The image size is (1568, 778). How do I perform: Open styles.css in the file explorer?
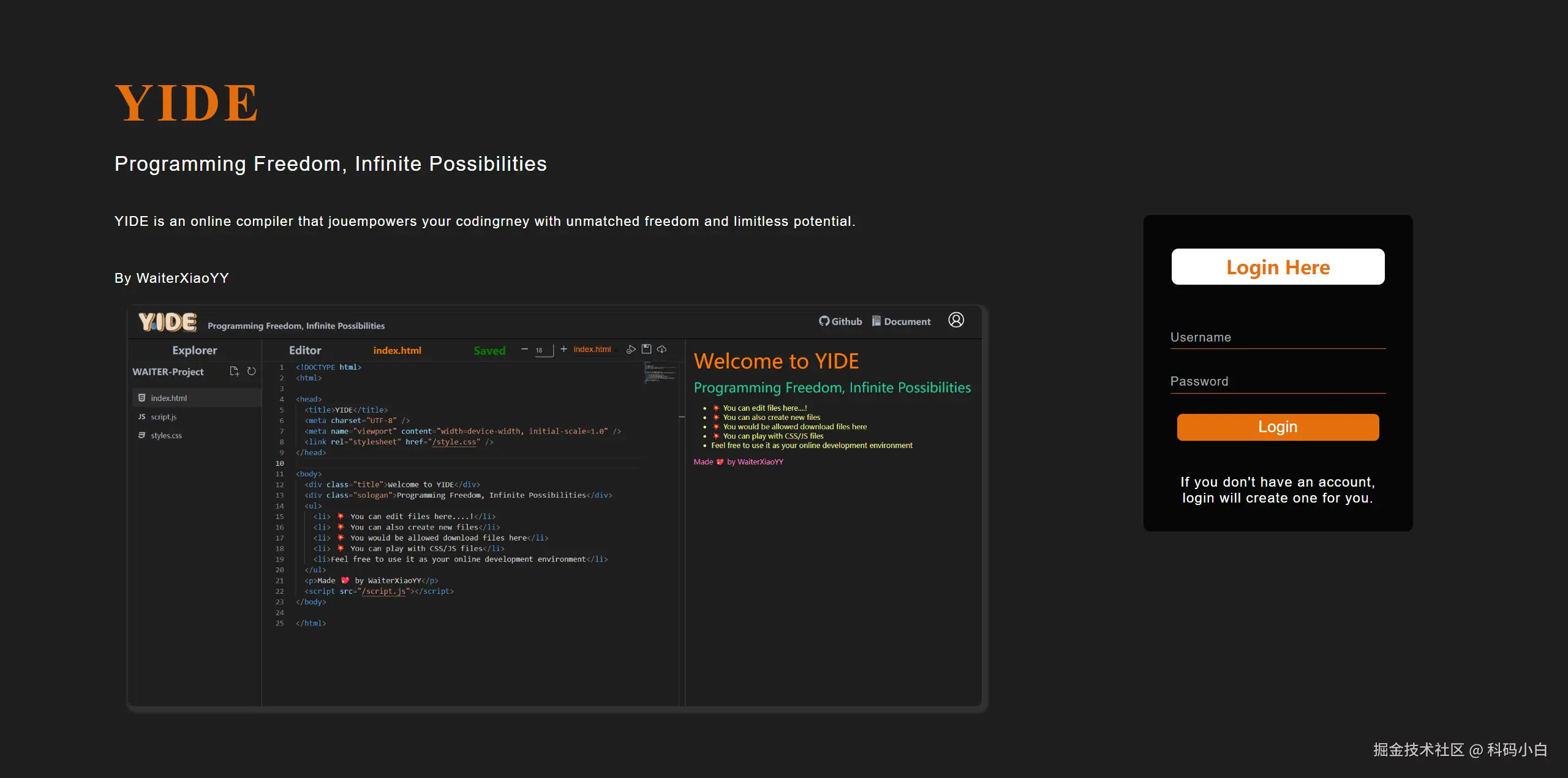point(166,435)
